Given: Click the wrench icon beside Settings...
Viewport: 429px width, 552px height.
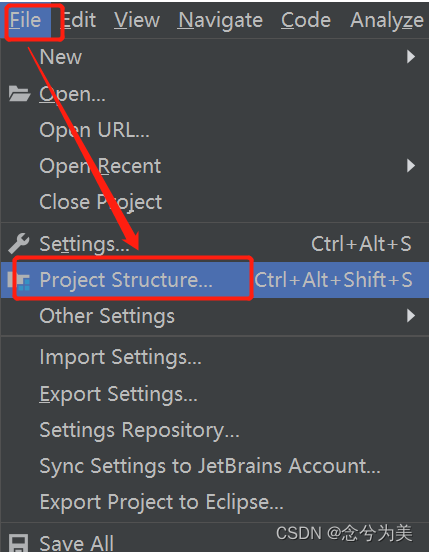Looking at the screenshot, I should tap(19, 243).
